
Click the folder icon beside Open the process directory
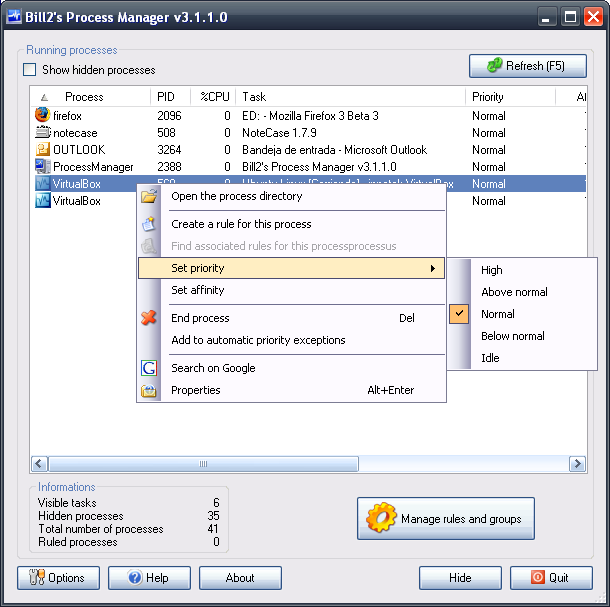149,196
